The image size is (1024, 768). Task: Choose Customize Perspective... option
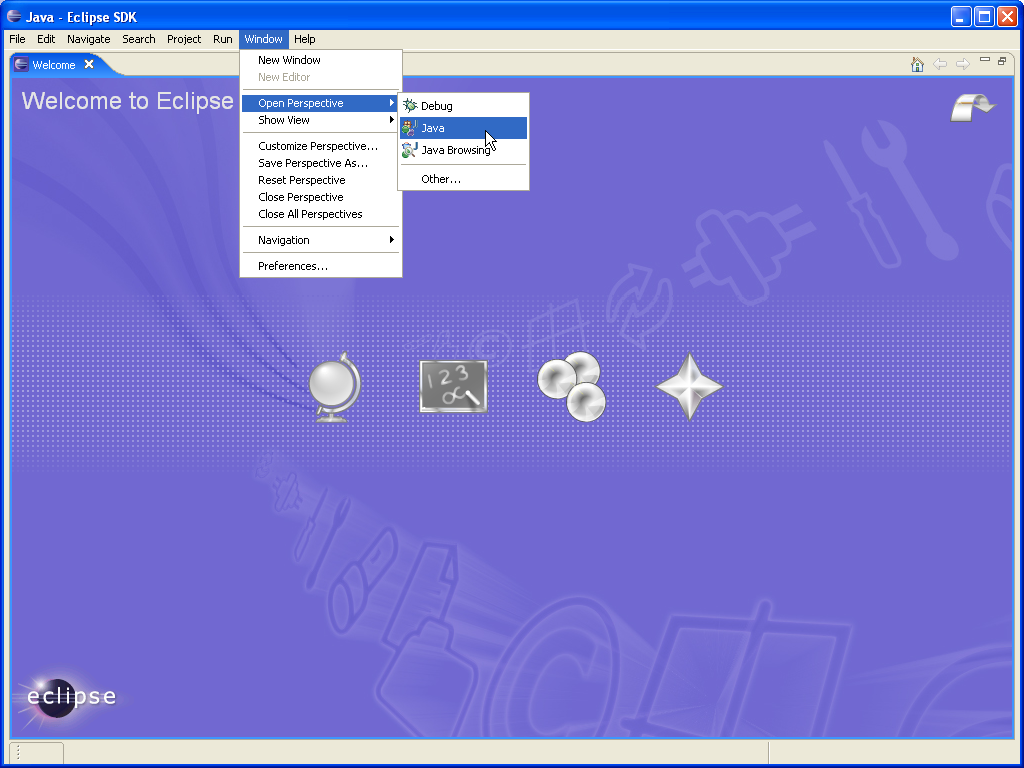tap(318, 146)
